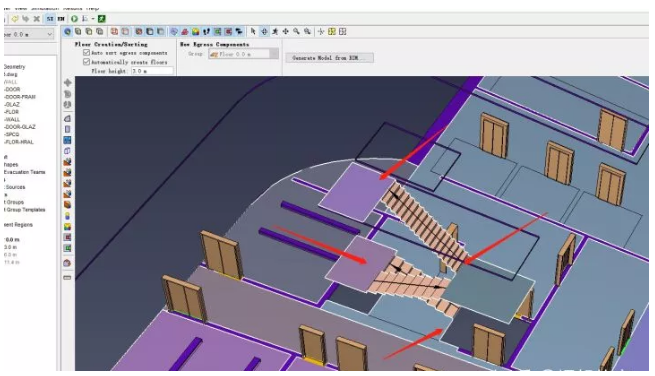Open the Group Floor 0.0 m dropdown
Image resolution: width=655 pixels, height=376 pixels.
[x=244, y=54]
